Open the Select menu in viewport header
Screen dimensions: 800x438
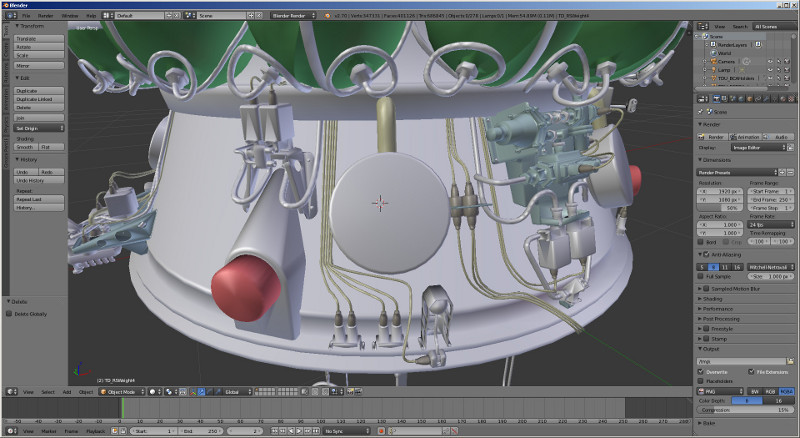(x=47, y=391)
